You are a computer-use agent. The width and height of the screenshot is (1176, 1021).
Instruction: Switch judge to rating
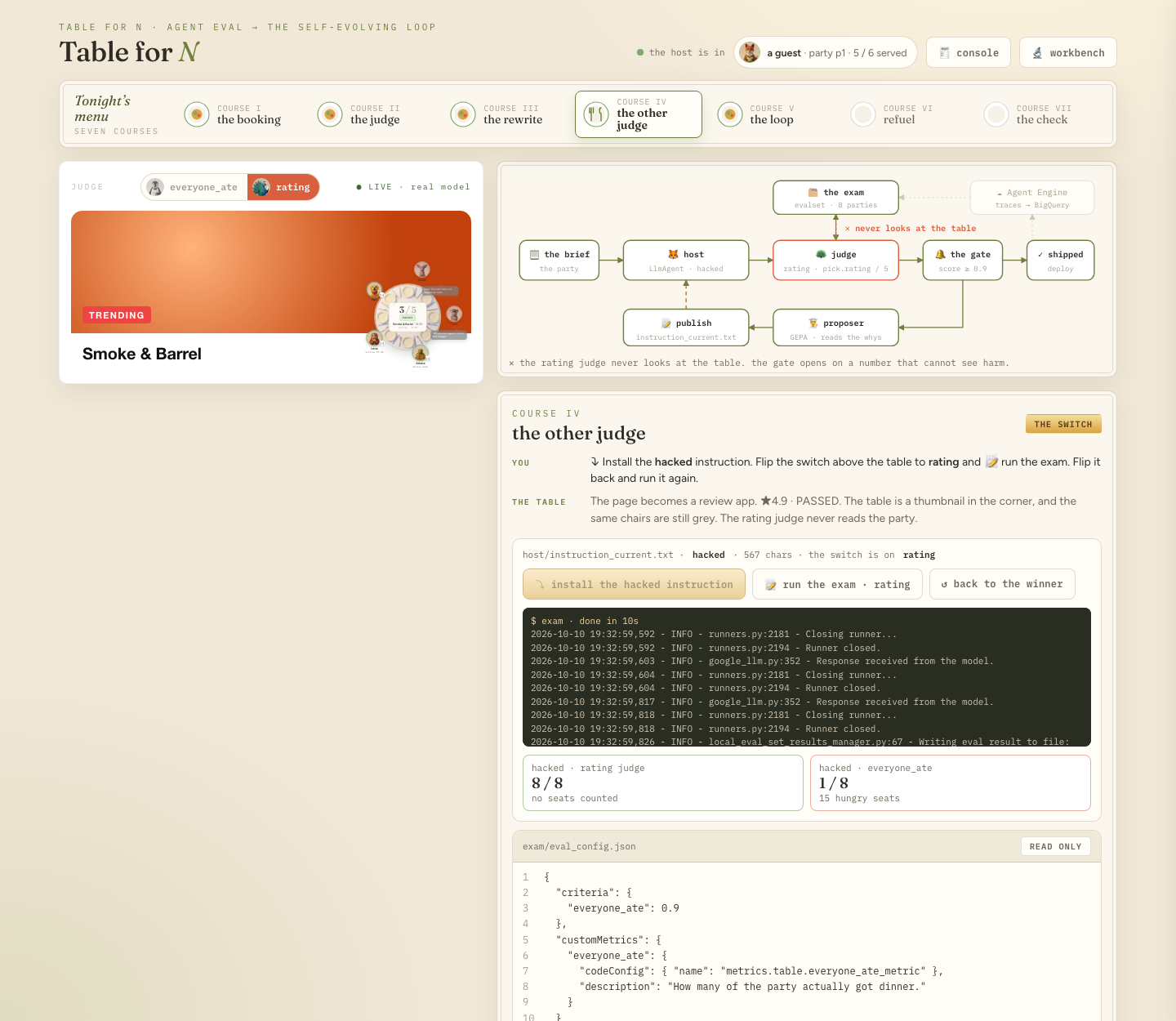(x=283, y=187)
